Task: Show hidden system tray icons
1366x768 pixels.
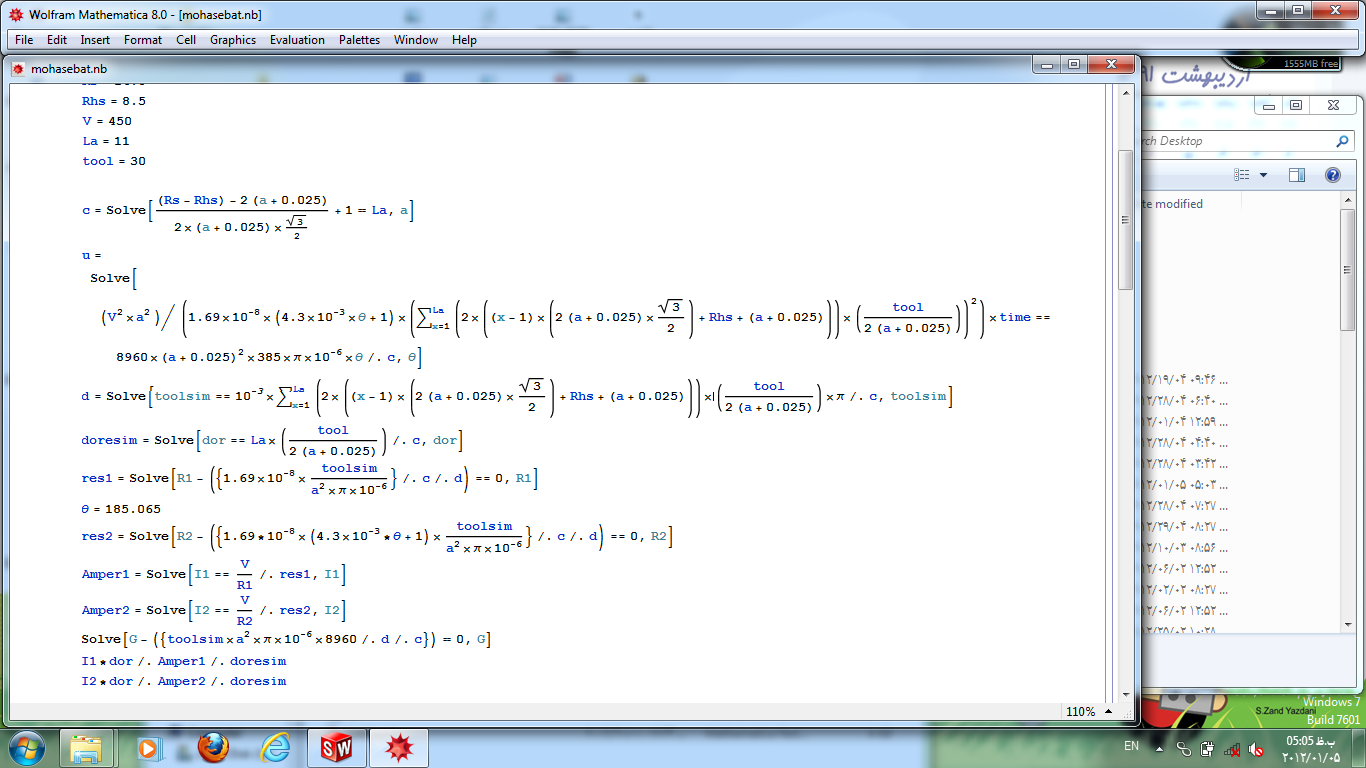Action: click(x=1160, y=748)
